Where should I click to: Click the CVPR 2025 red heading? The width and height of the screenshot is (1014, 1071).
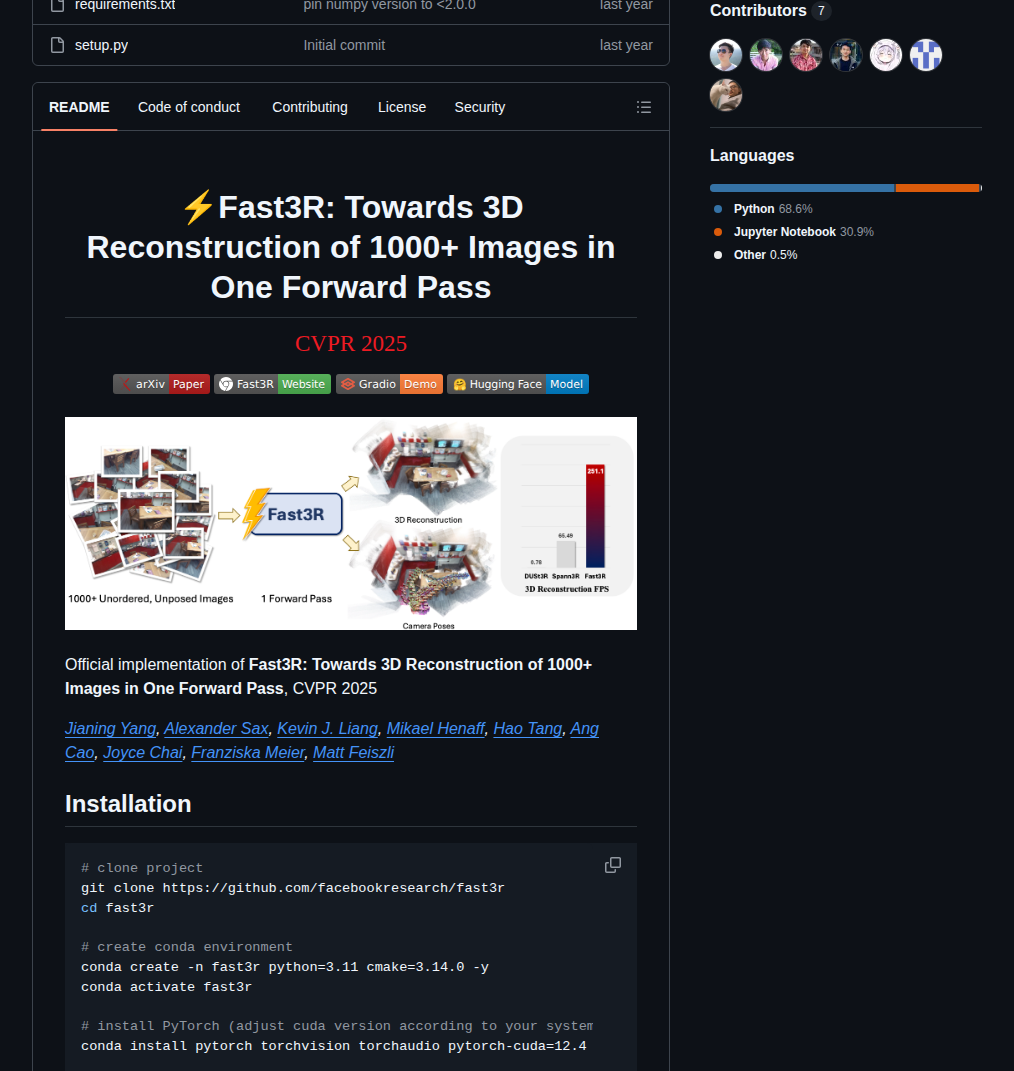tap(351, 343)
